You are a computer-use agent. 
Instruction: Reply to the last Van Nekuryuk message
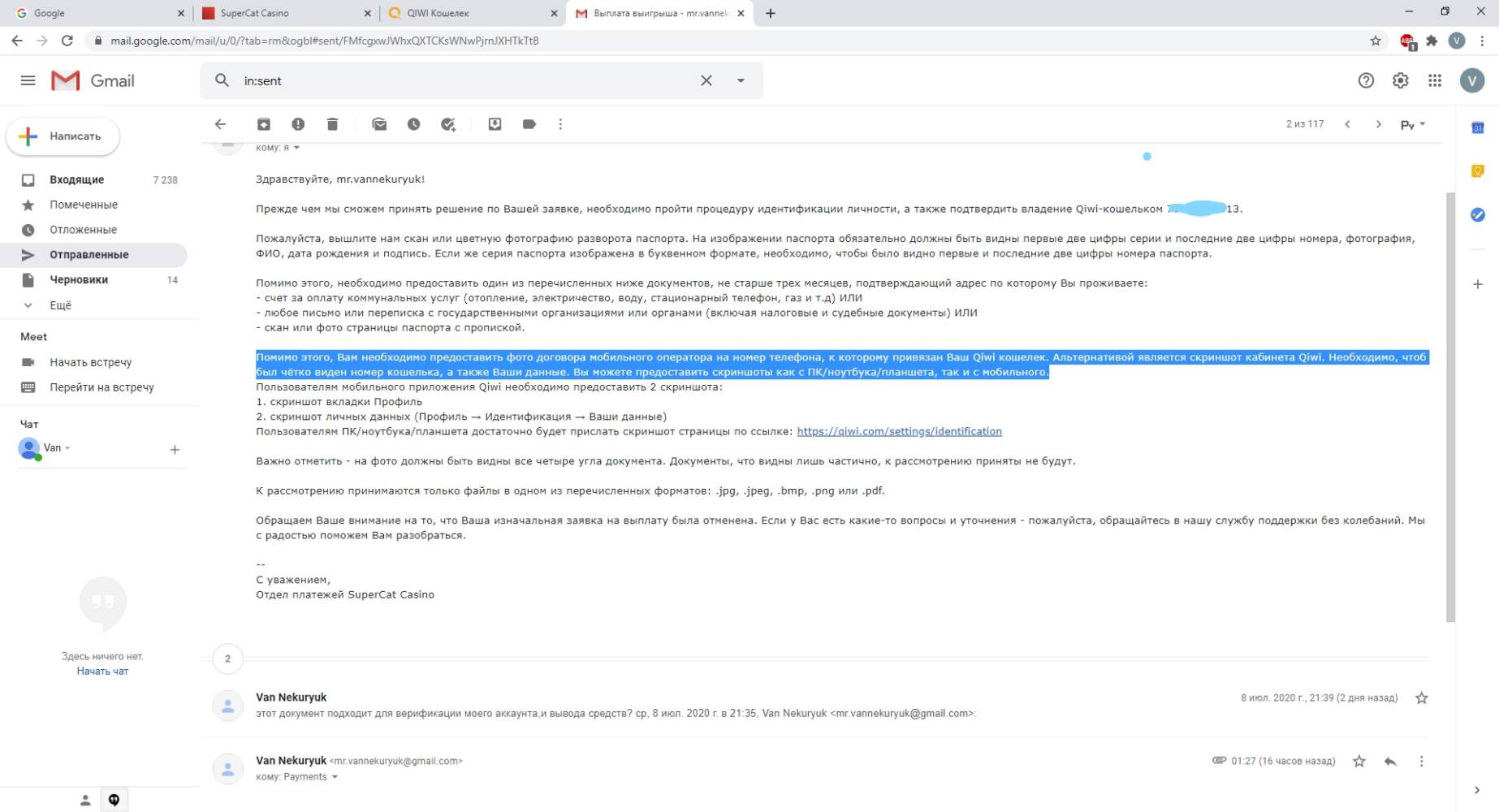click(1390, 762)
